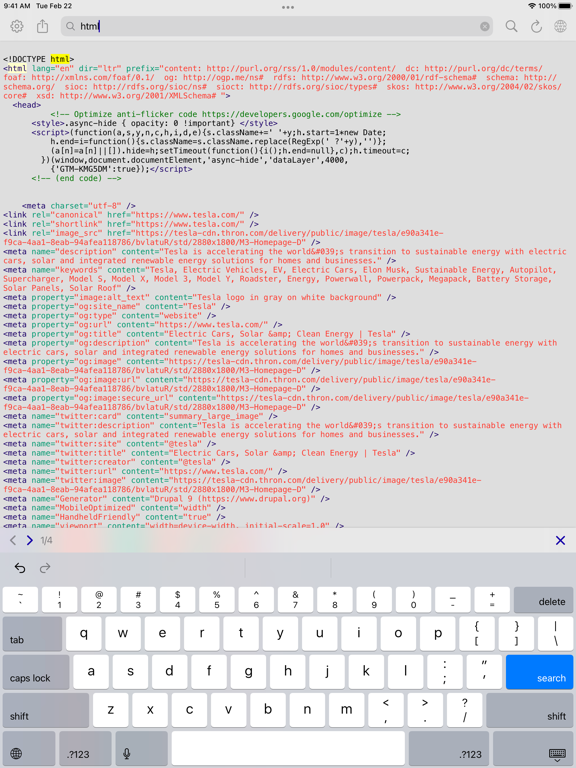Tap the number 5 key
The image size is (576, 768).
pyautogui.click(x=216, y=600)
